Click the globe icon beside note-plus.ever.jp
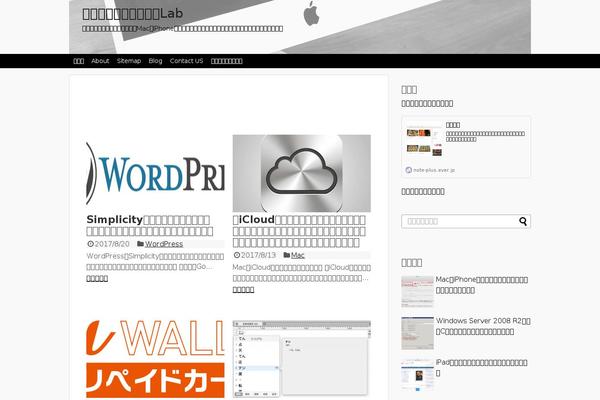Screen dimensions: 600x400 (x=409, y=170)
